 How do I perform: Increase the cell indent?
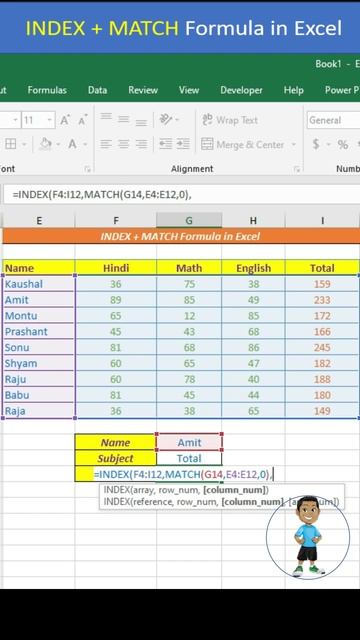tap(183, 144)
